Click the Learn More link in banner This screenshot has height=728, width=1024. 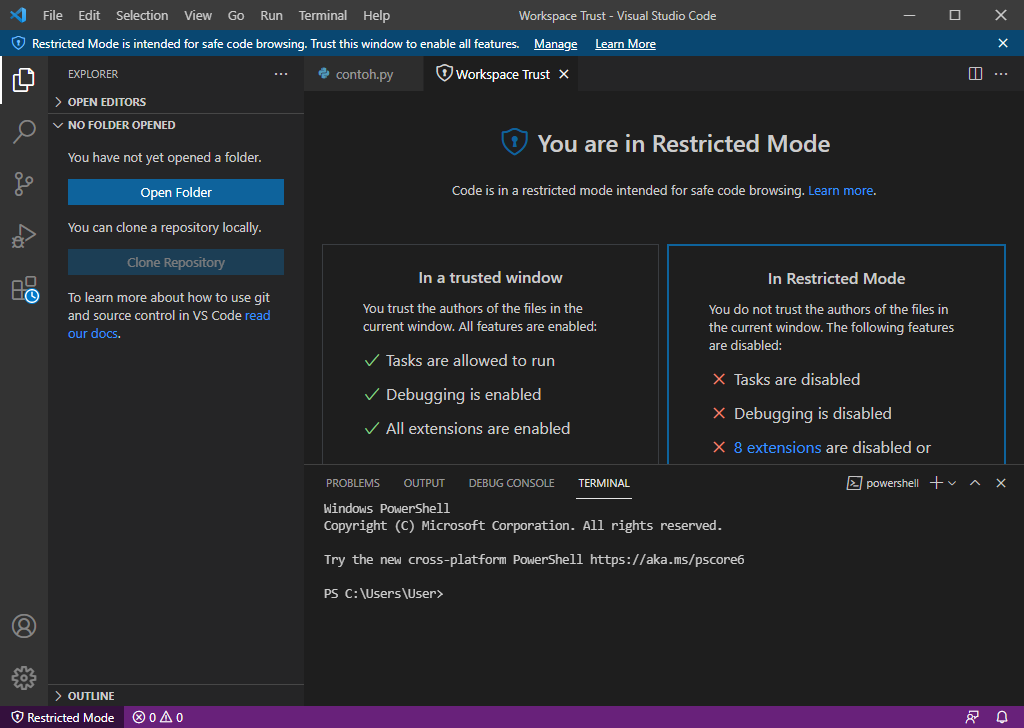[x=624, y=43]
